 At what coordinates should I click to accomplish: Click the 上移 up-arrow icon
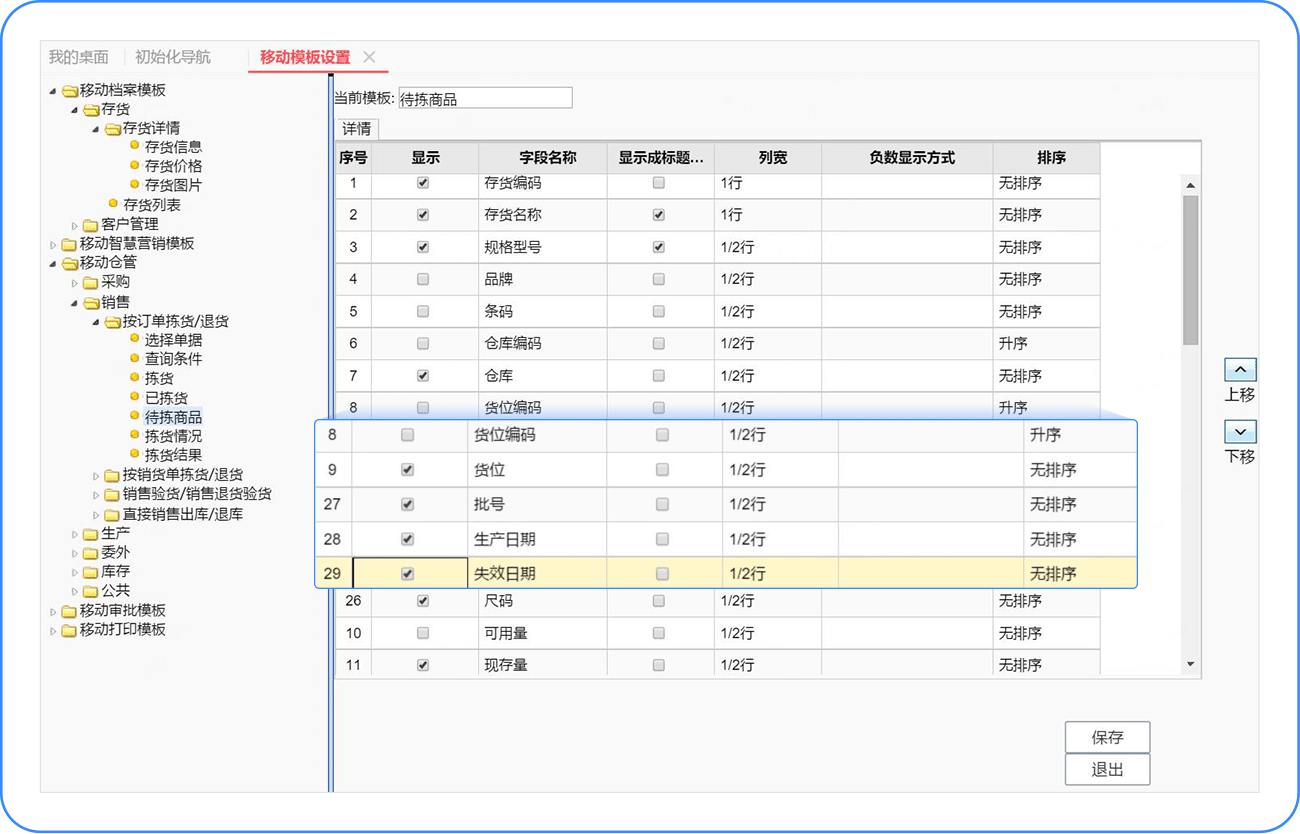click(1240, 370)
